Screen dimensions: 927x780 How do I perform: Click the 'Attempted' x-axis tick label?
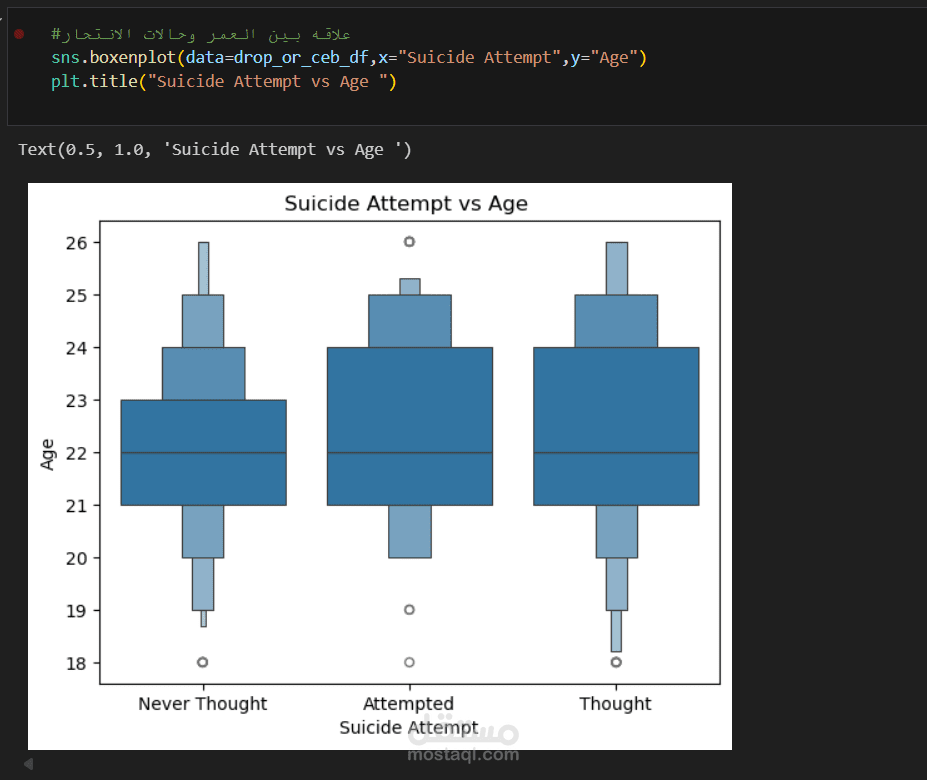pos(409,704)
